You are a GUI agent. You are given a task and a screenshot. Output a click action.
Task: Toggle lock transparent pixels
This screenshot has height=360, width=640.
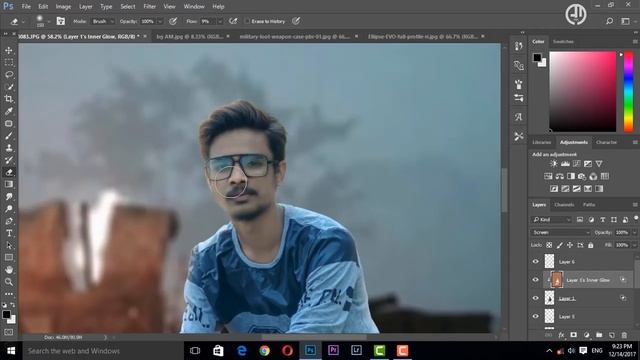pos(549,245)
